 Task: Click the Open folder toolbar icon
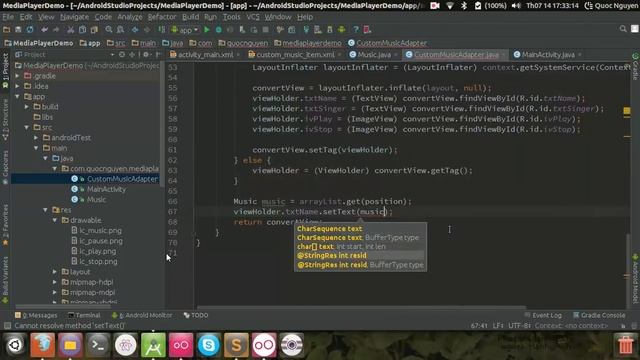pyautogui.click(x=7, y=30)
